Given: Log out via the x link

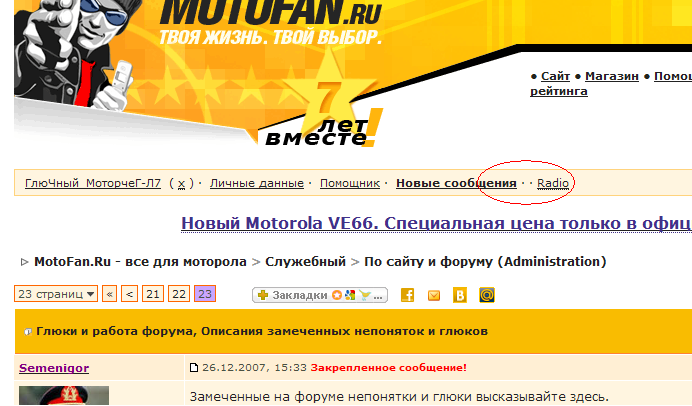Looking at the screenshot, I should [x=181, y=183].
